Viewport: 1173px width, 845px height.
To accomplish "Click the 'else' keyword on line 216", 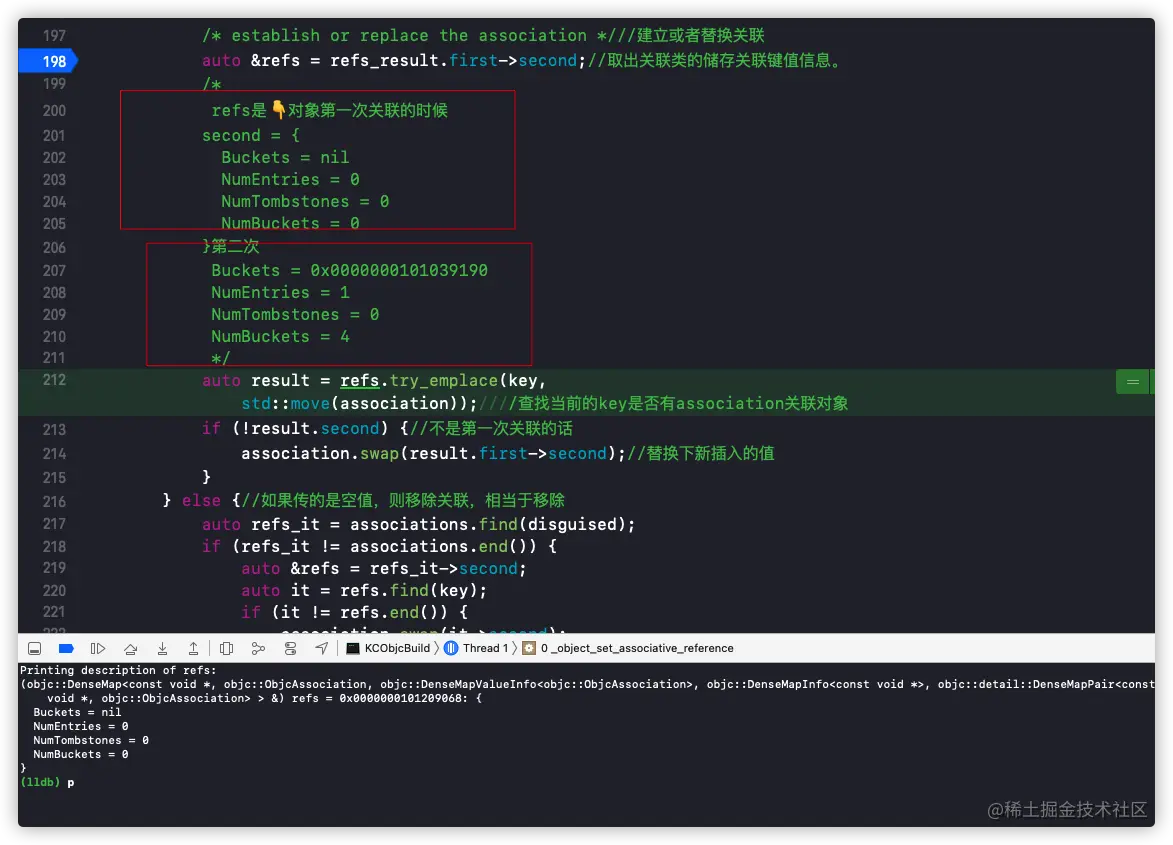I will (x=201, y=500).
